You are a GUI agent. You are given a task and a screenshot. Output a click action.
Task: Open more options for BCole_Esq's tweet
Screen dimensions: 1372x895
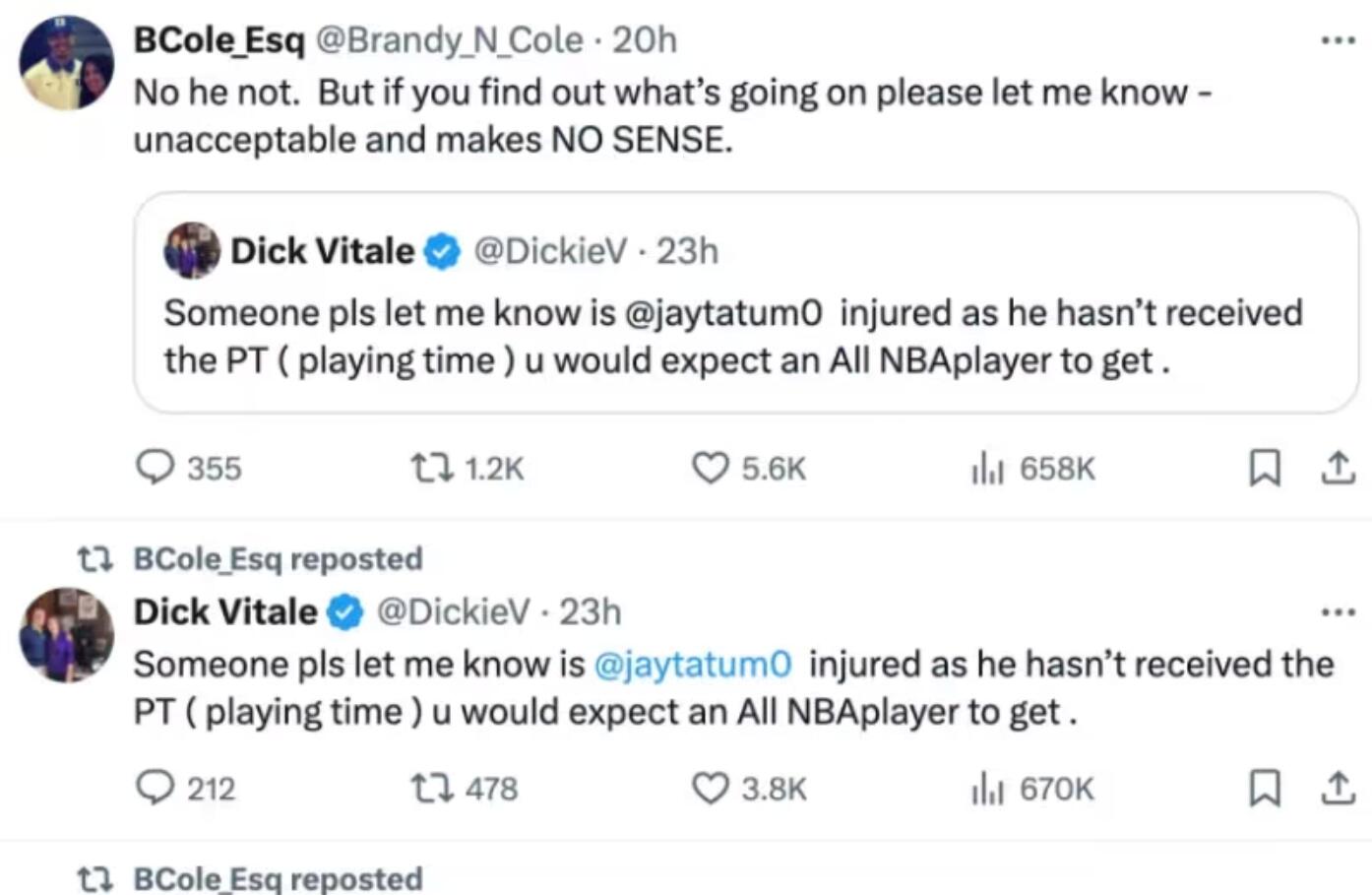point(1338,40)
